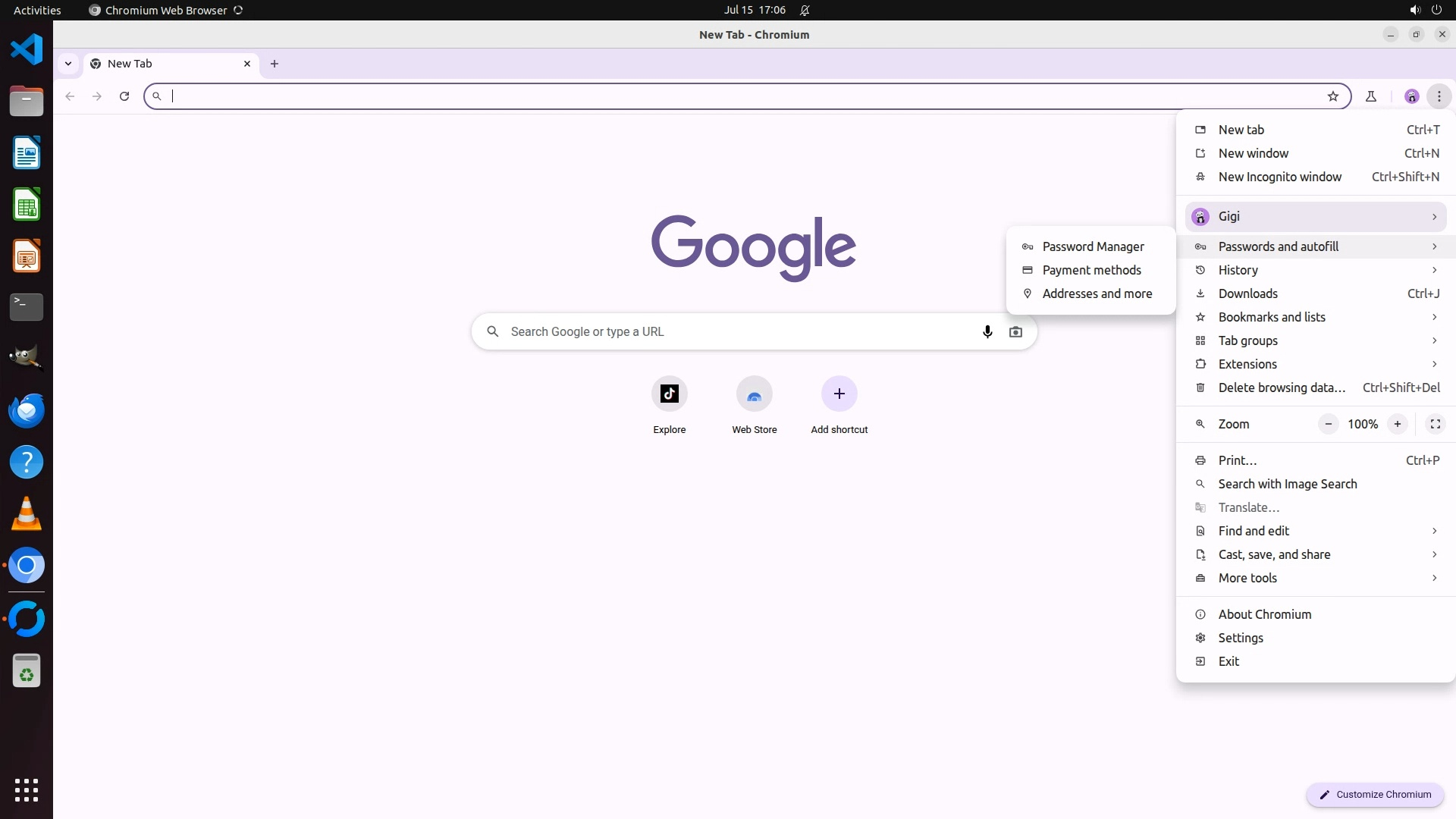Open image search camera icon
The height and width of the screenshot is (819, 1456).
[1015, 331]
